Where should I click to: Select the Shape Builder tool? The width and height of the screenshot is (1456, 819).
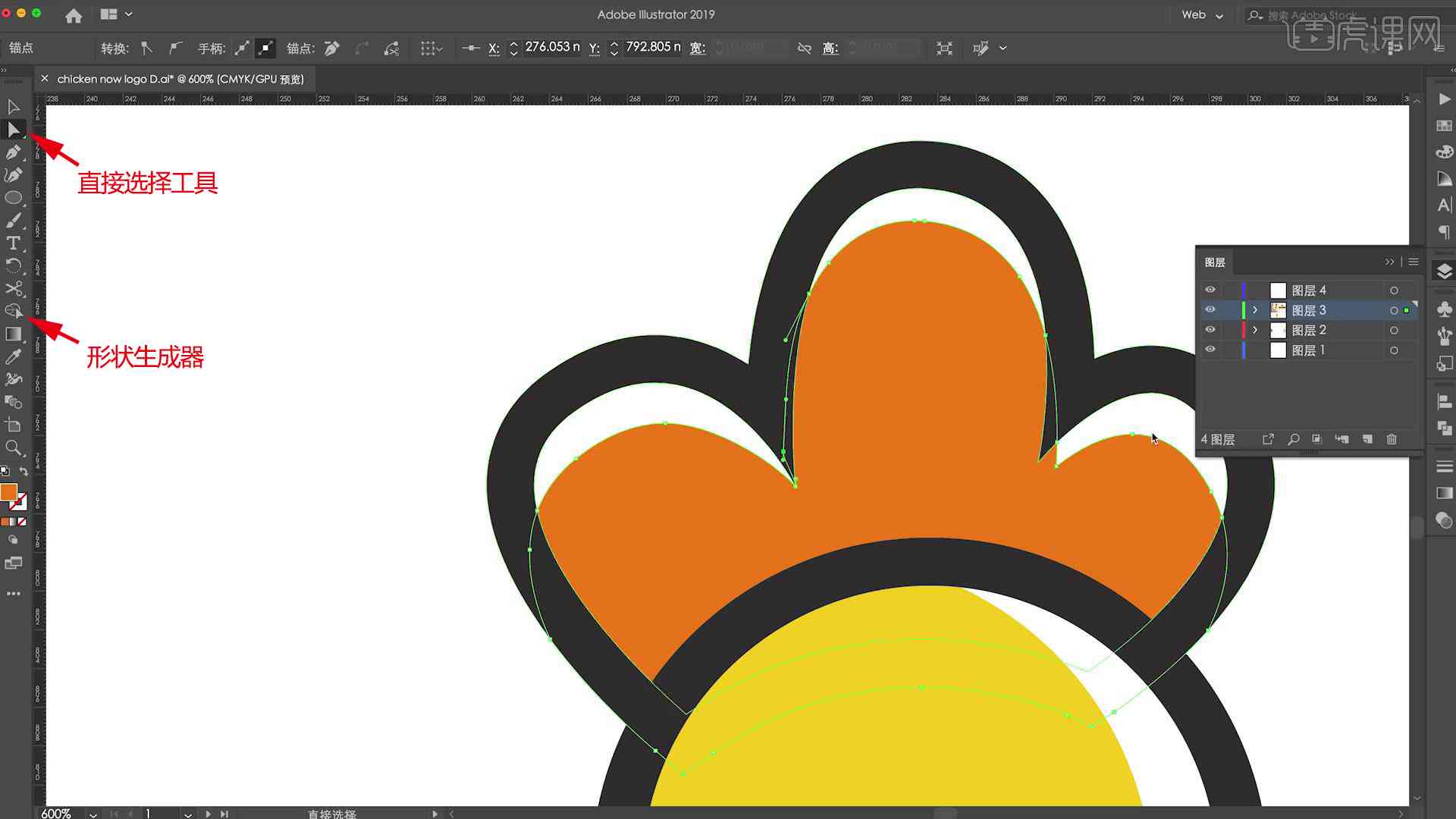(x=14, y=312)
